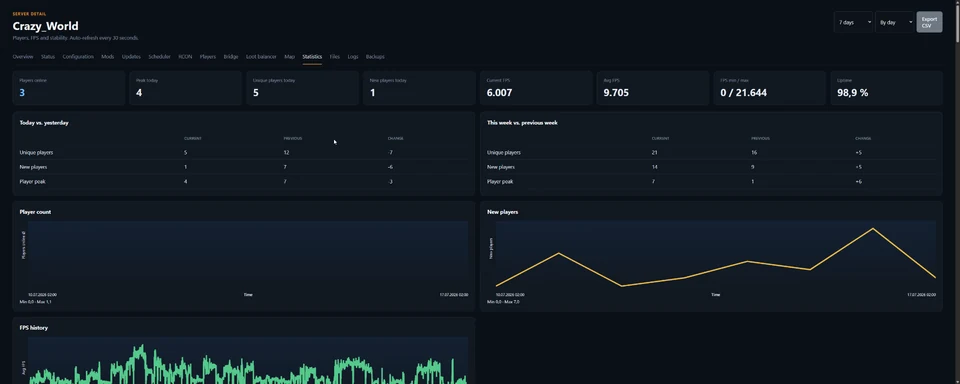
Task: Go to the Mods tab
Action: (108, 56)
